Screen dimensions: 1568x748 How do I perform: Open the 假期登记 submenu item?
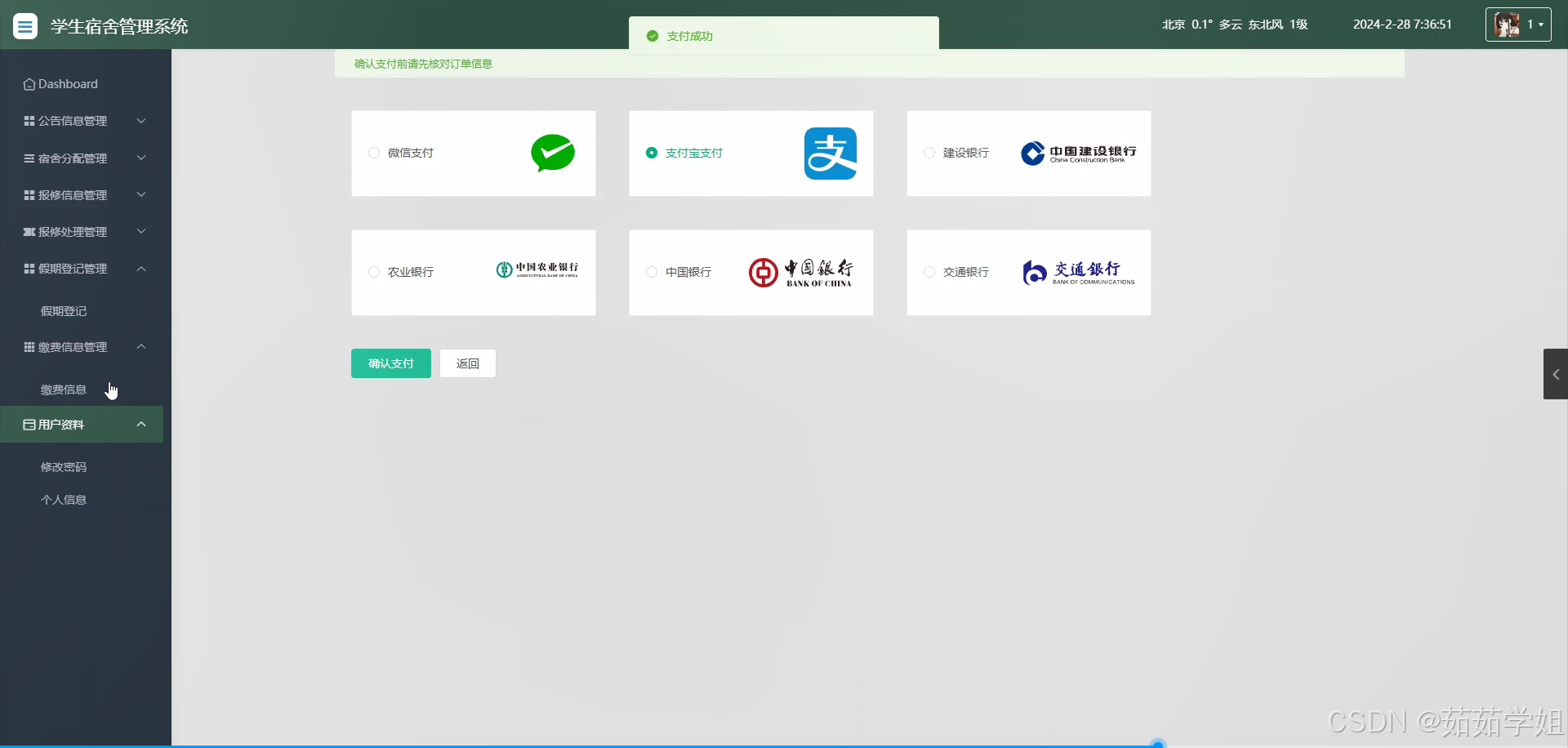(64, 311)
